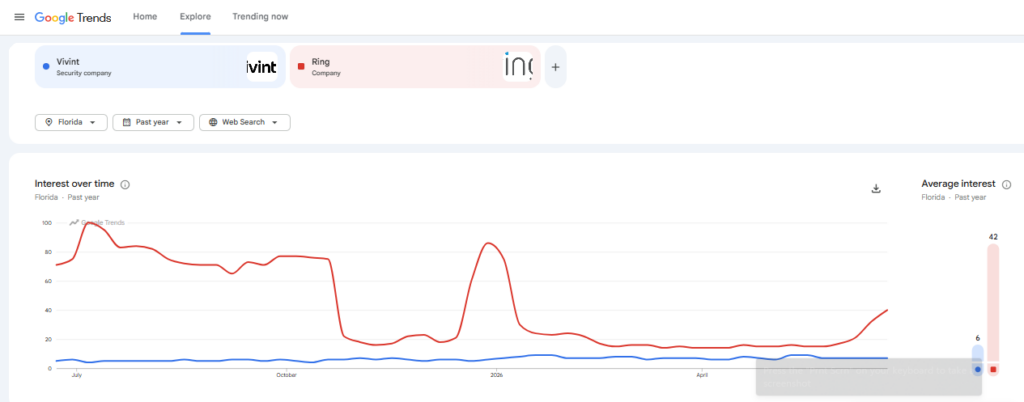Click the October label on the chart axis
1024x402 pixels.
tap(286, 375)
